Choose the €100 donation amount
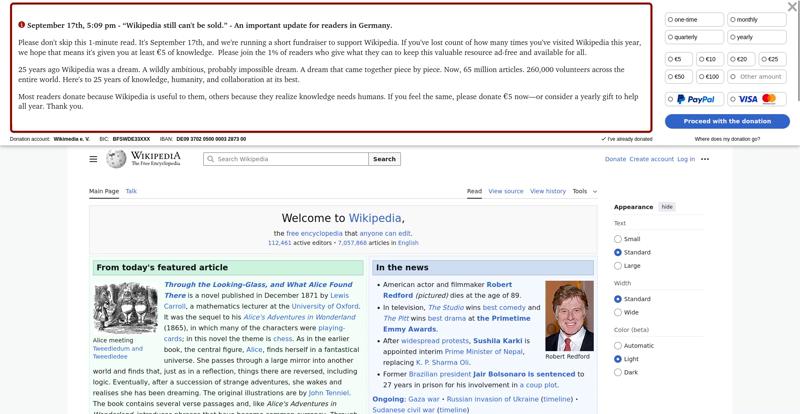Screen dimensions: 800x414 pyautogui.click(x=710, y=77)
